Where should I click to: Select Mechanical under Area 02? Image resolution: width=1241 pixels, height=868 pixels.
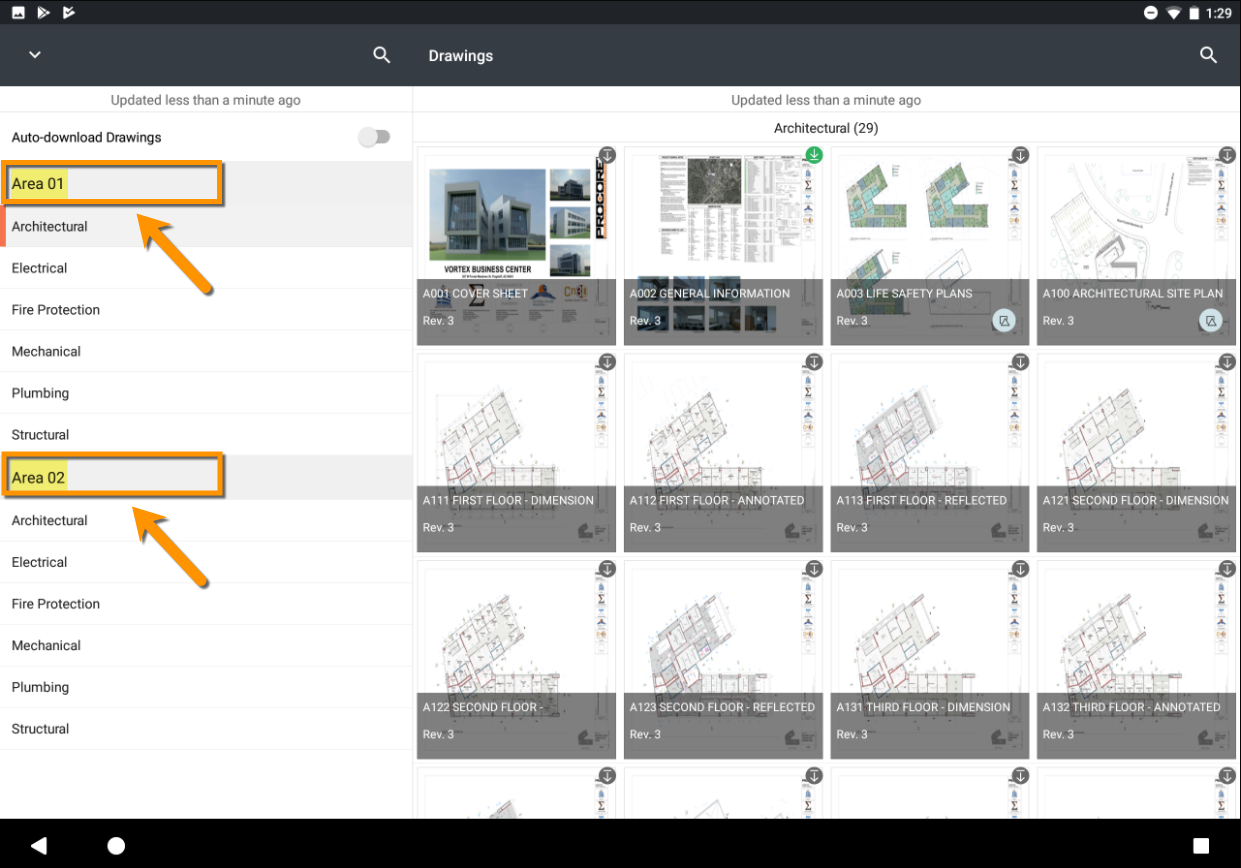pyautogui.click(x=46, y=646)
